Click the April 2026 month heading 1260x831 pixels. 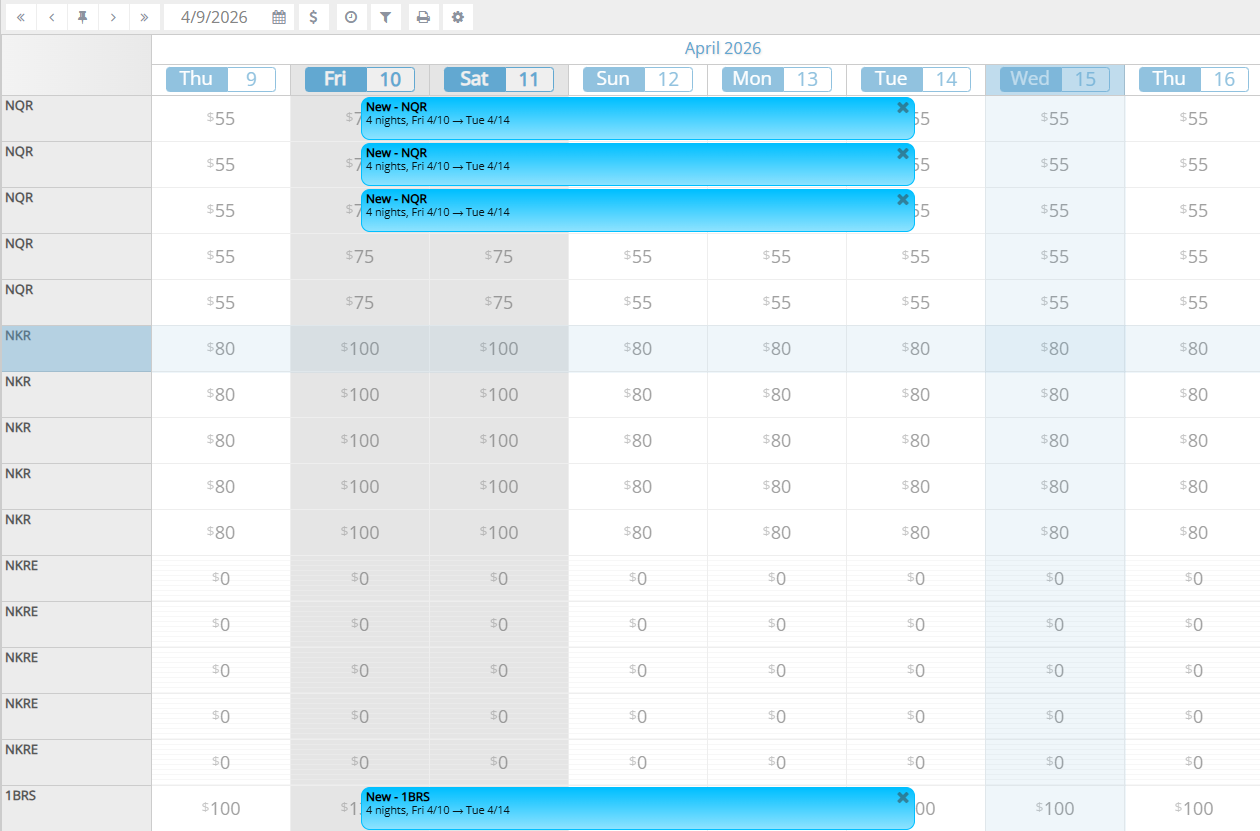point(722,49)
